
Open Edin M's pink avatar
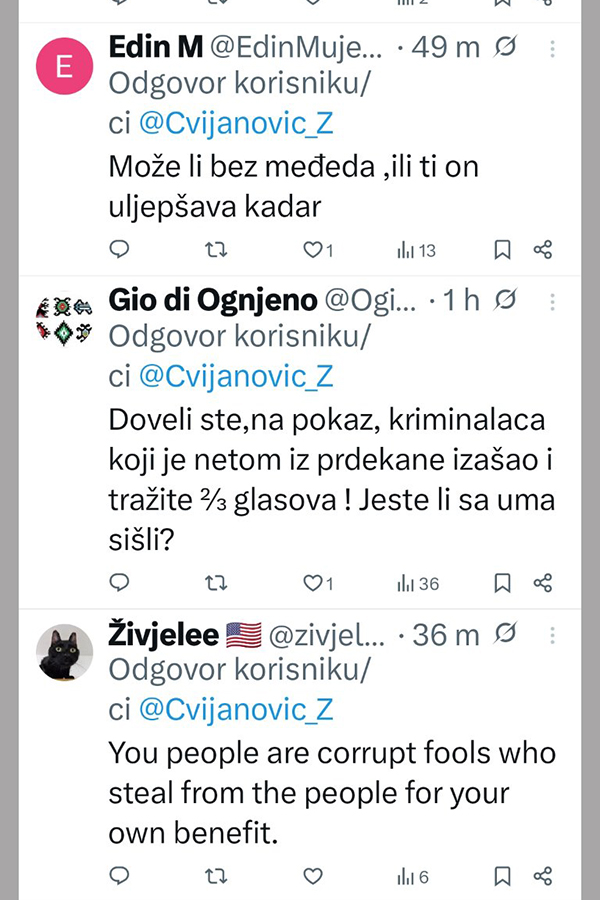(64, 66)
